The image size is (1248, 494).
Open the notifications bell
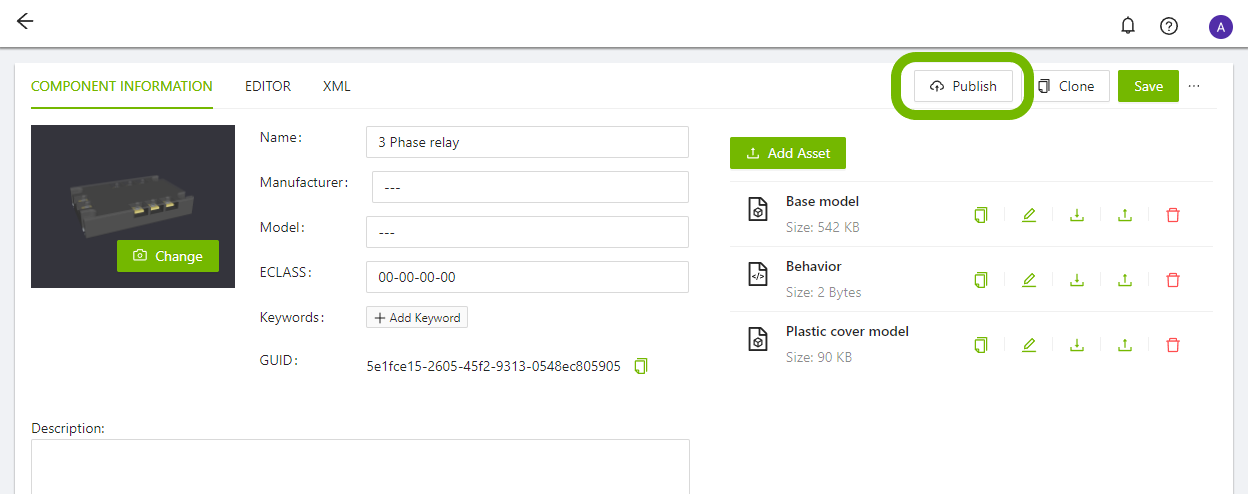pos(1128,26)
